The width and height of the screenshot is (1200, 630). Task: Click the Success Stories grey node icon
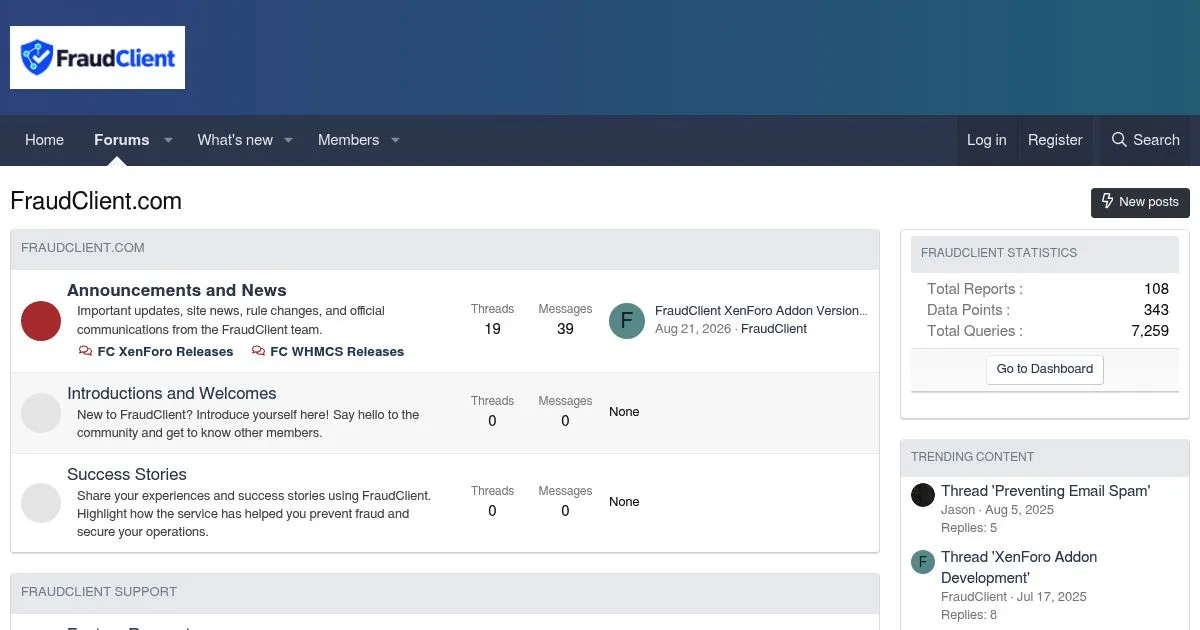[41, 503]
